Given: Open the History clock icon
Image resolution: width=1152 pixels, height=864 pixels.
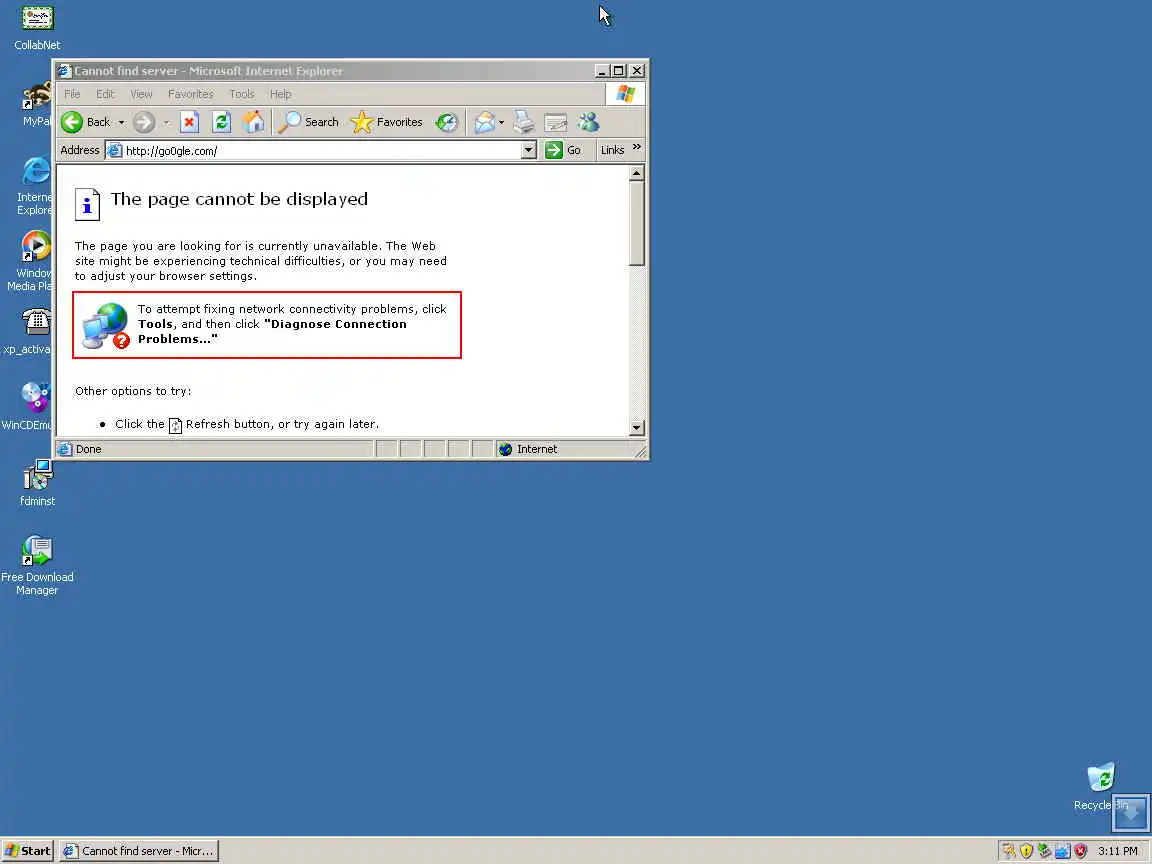Looking at the screenshot, I should pyautogui.click(x=447, y=122).
